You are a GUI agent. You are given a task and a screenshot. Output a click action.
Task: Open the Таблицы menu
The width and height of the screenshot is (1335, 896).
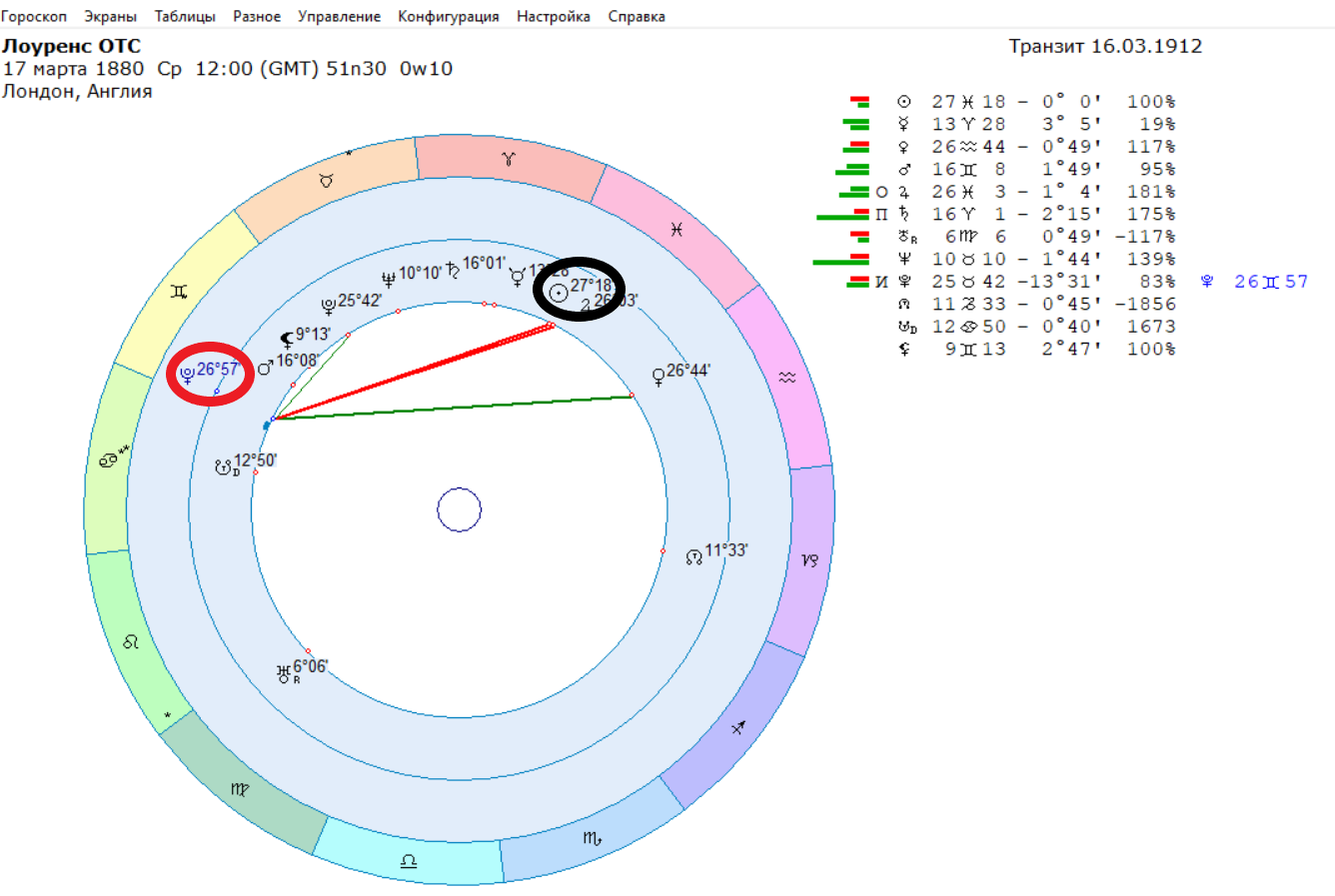pyautogui.click(x=185, y=16)
